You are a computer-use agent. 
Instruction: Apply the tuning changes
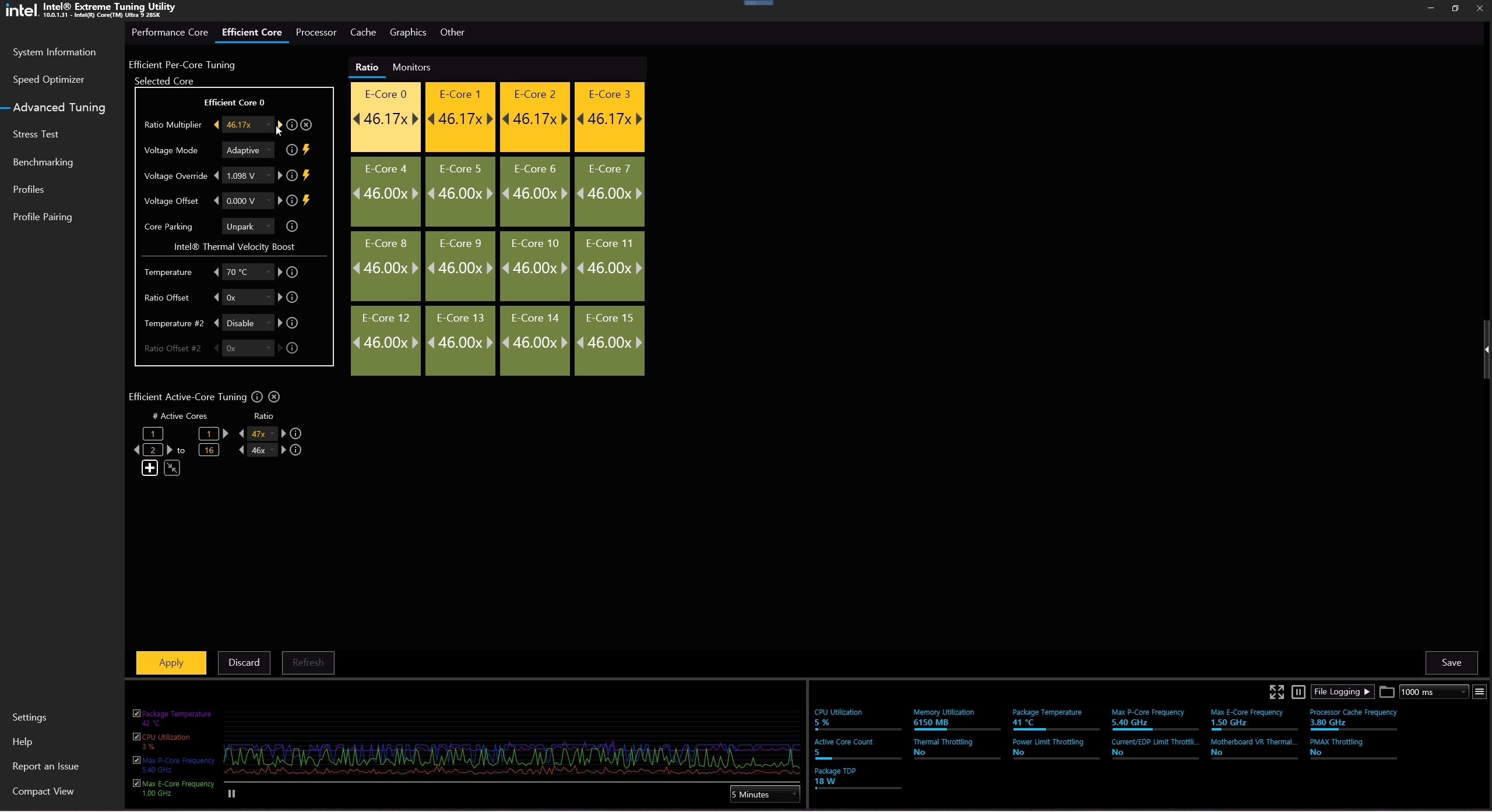[x=171, y=662]
